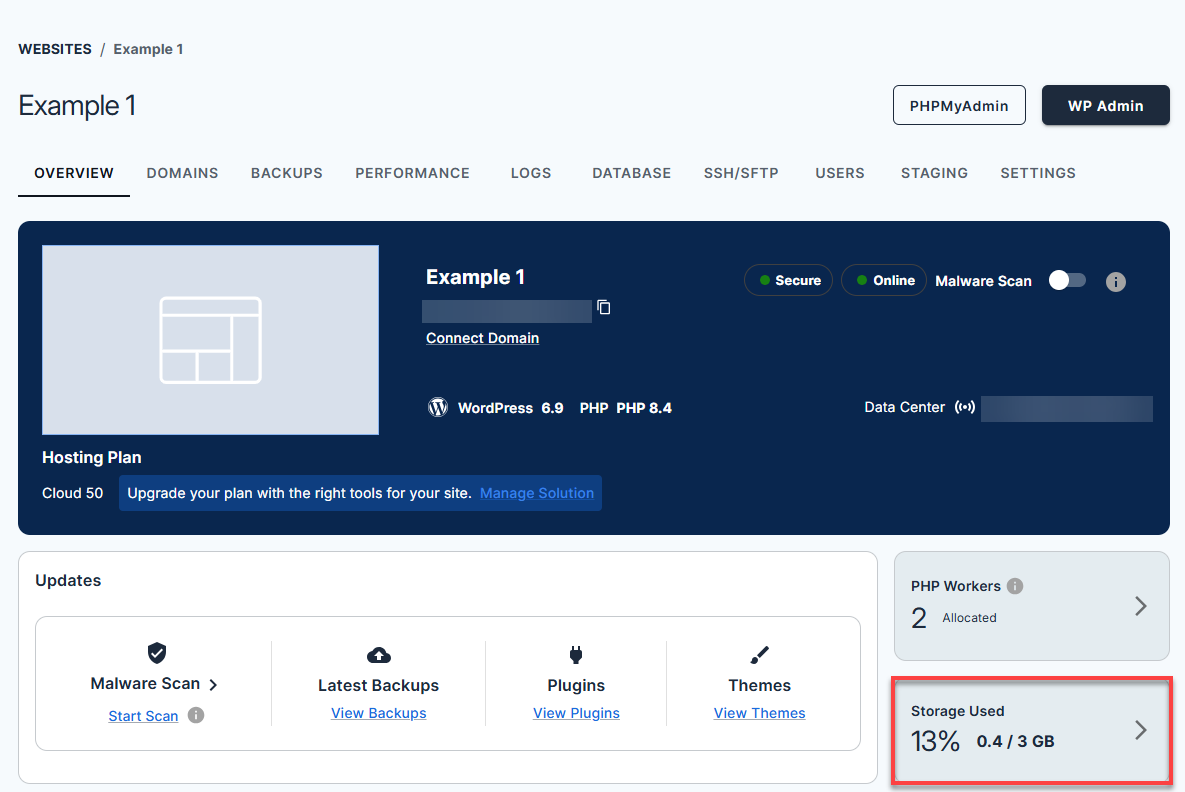Click the copy site URL icon
This screenshot has height=792, width=1185.
click(x=603, y=308)
